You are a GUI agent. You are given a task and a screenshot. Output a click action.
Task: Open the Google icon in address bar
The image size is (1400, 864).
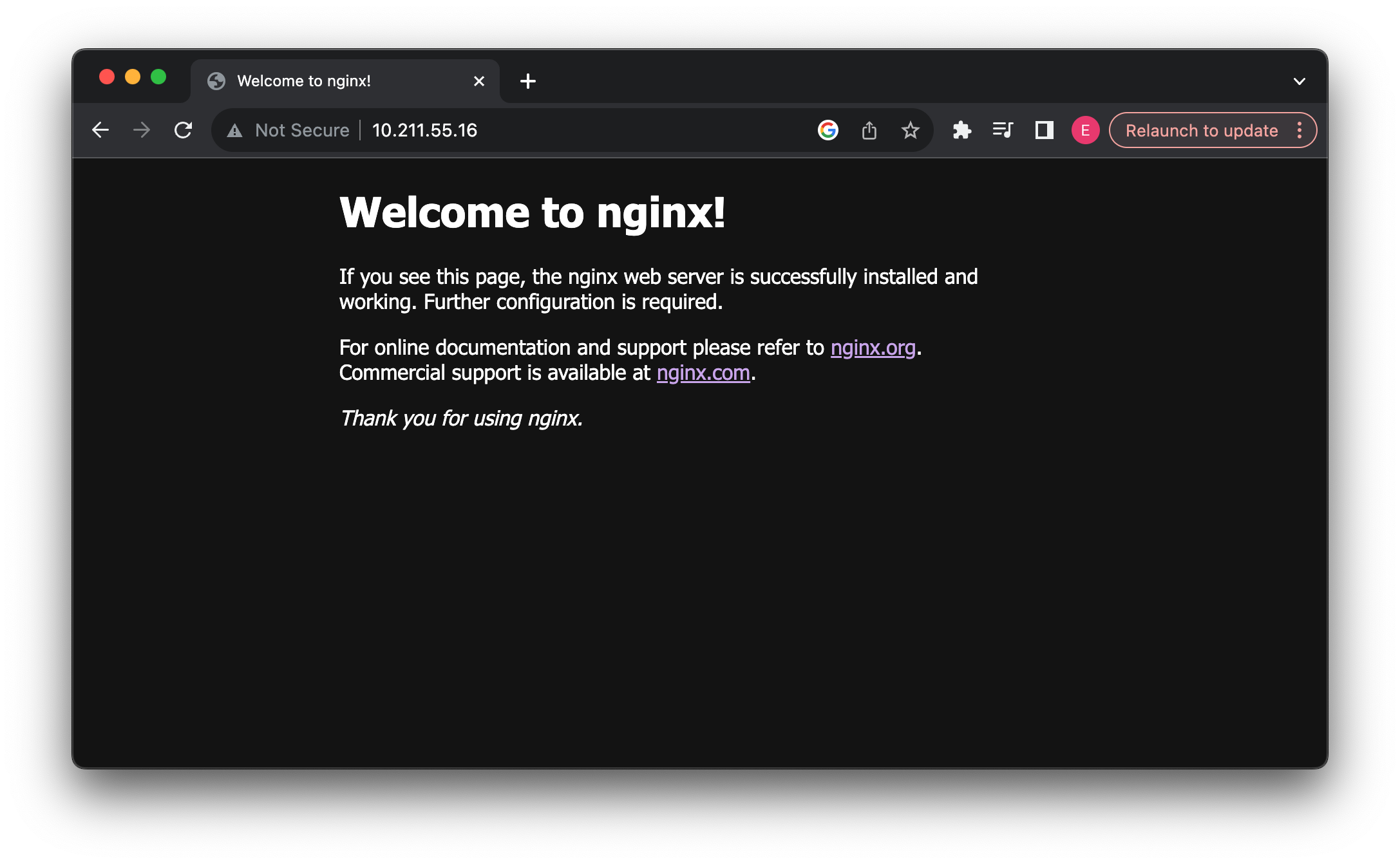[x=828, y=130]
